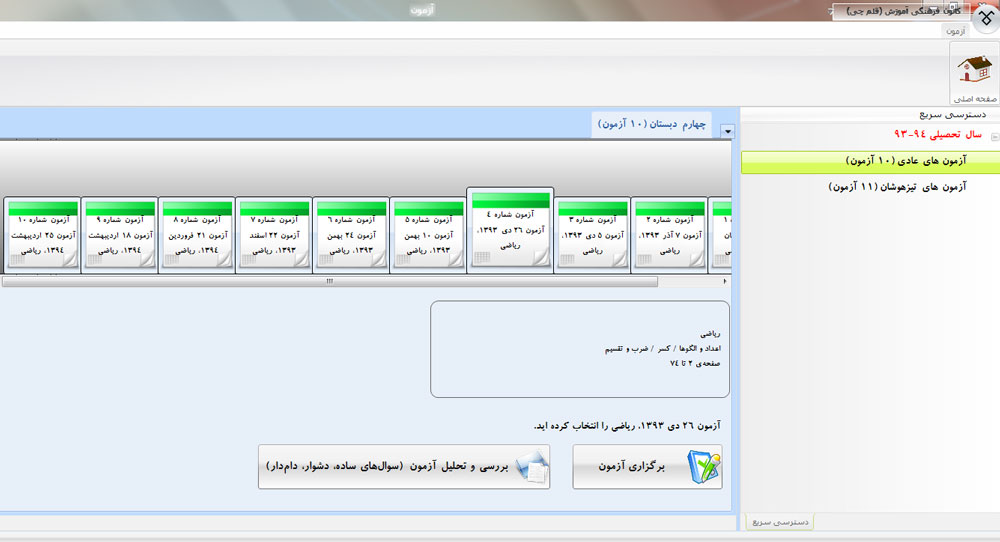This screenshot has width=1000, height=542.
Task: Open the grade dropdown arrow beside چهارم دبستان
Action: click(727, 131)
